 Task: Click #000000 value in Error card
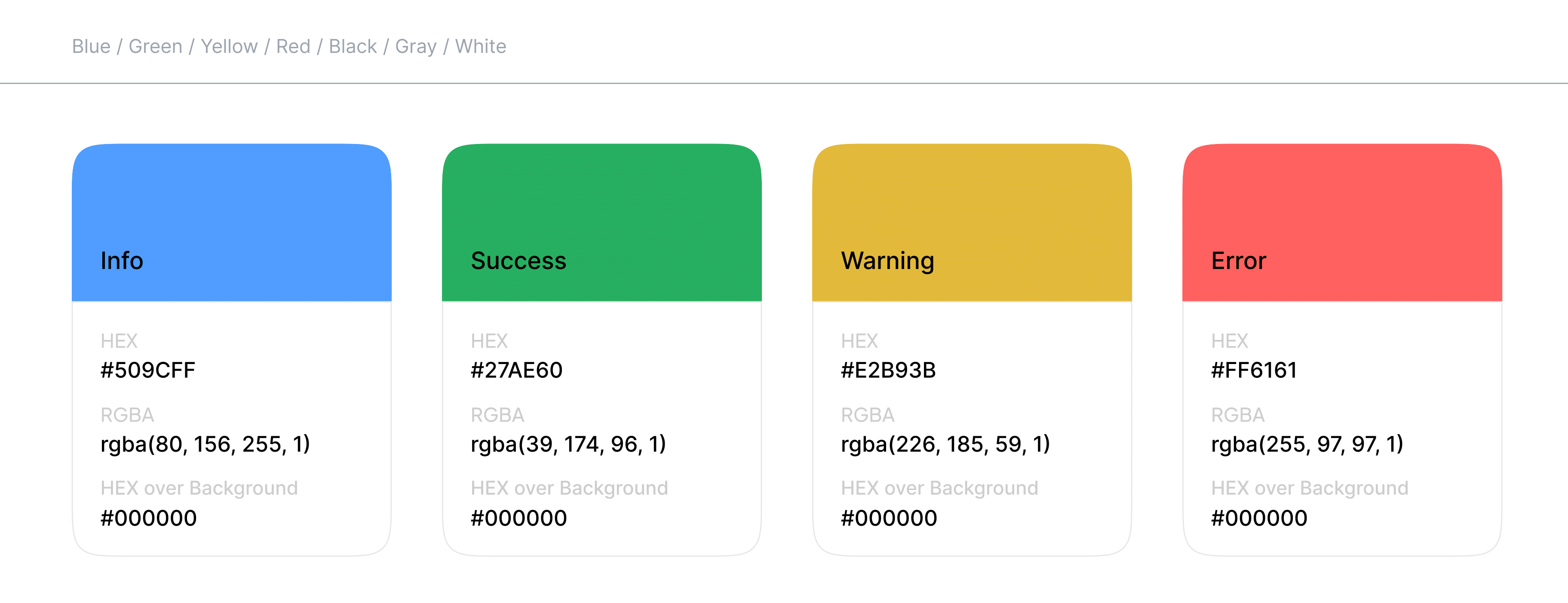pyautogui.click(x=1259, y=518)
